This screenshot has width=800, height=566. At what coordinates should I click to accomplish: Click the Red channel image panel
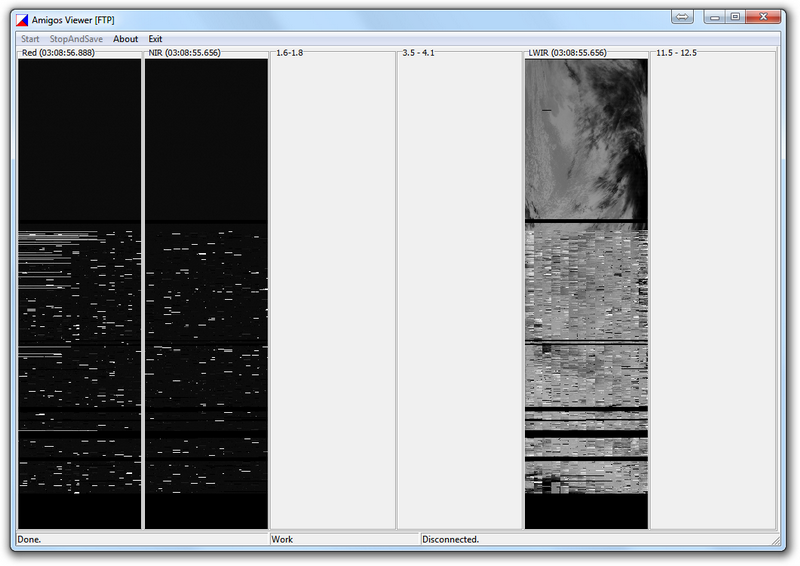[80, 293]
